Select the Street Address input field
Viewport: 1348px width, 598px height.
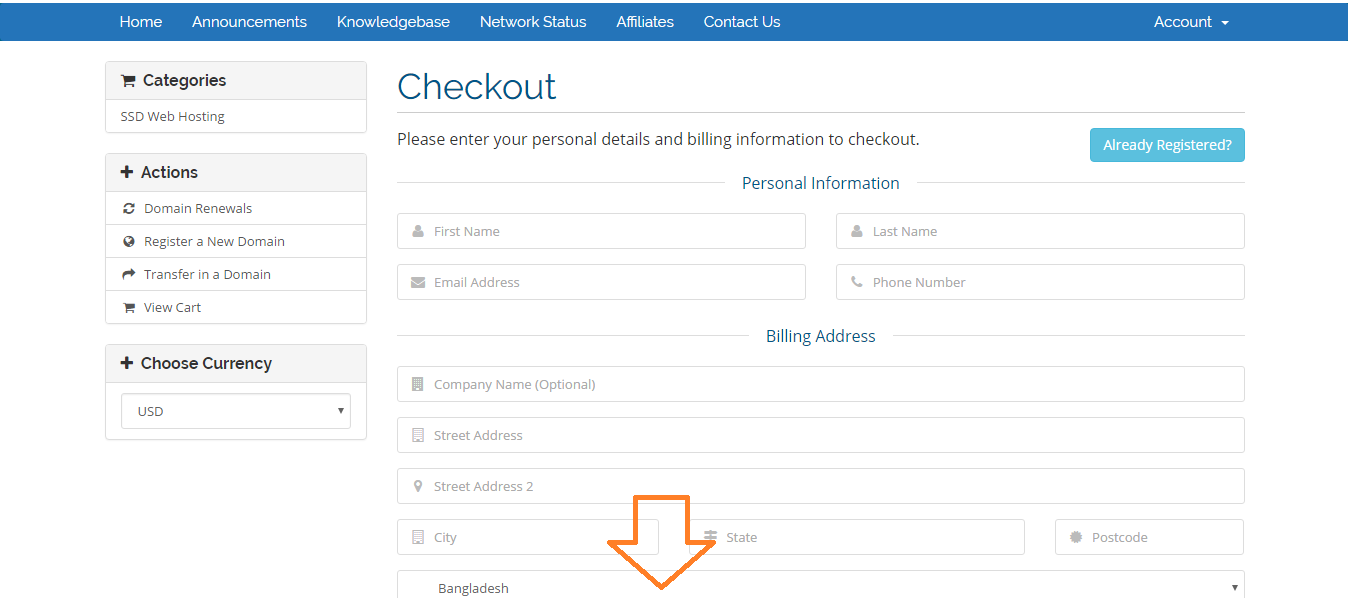point(820,435)
